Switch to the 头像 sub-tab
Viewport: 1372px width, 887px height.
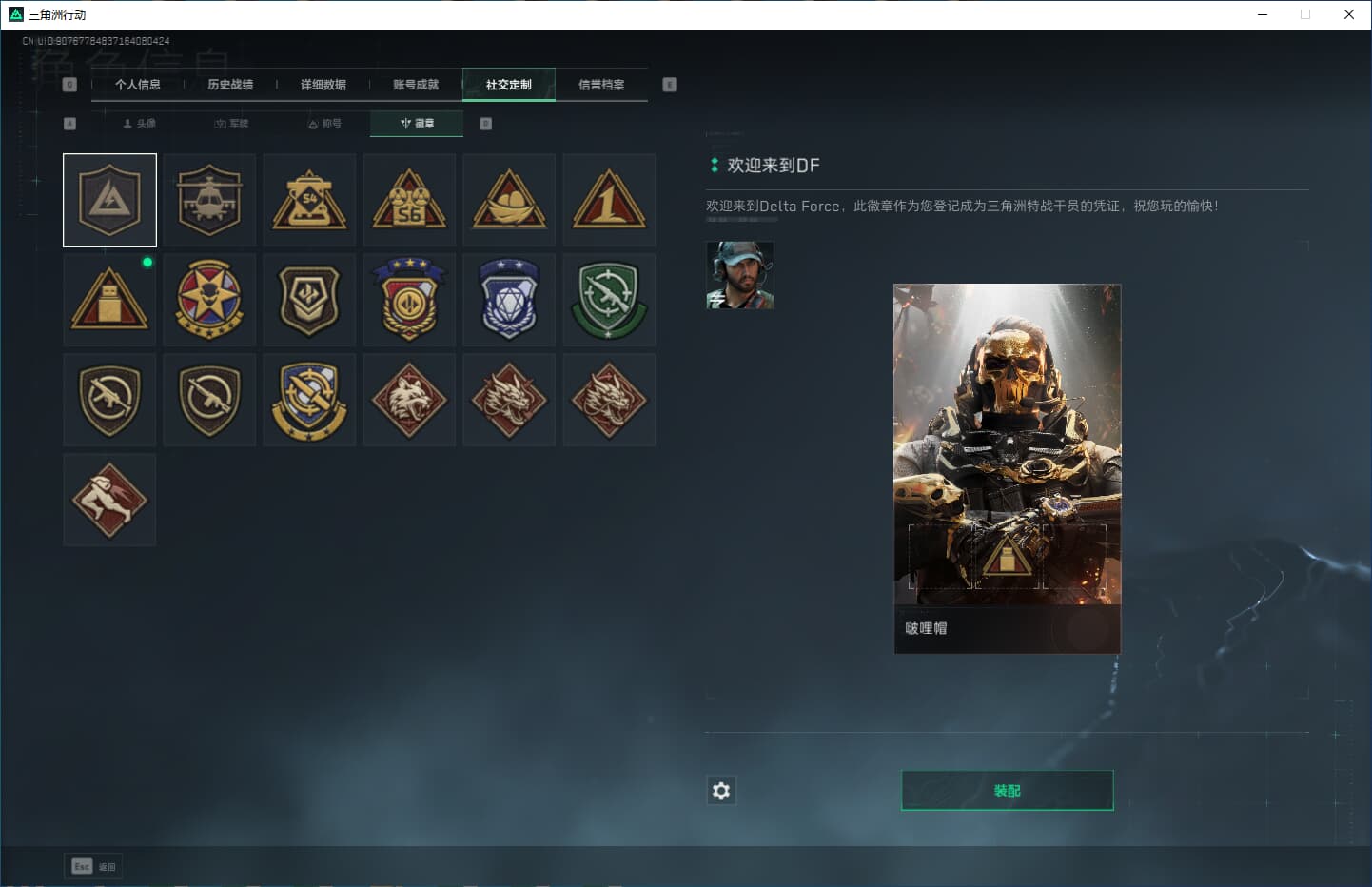click(x=139, y=124)
